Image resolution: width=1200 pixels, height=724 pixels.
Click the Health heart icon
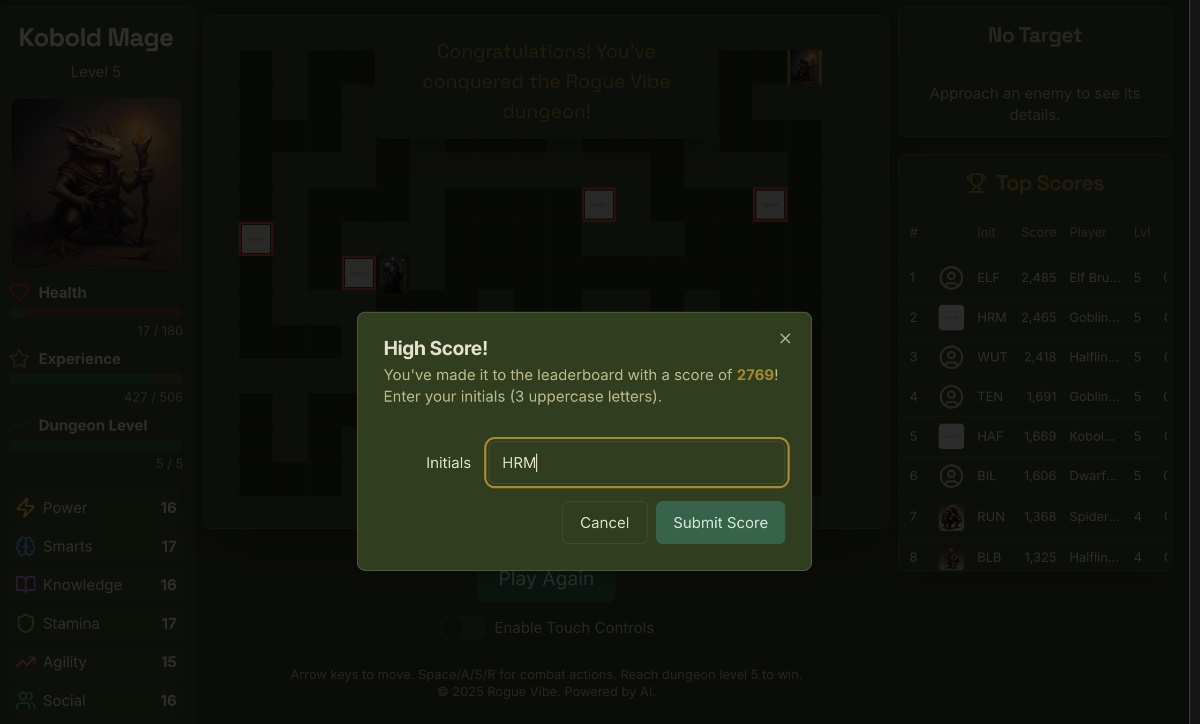(x=19, y=293)
